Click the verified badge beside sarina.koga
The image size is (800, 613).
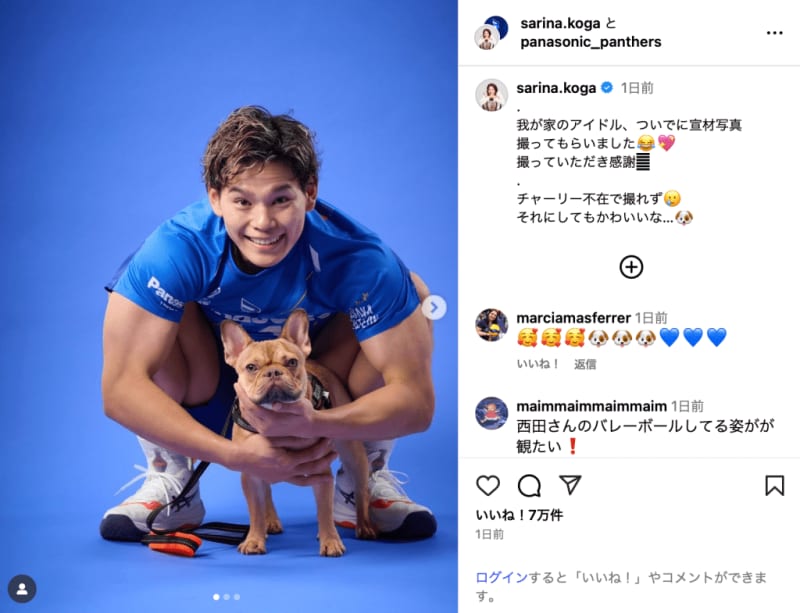point(607,88)
